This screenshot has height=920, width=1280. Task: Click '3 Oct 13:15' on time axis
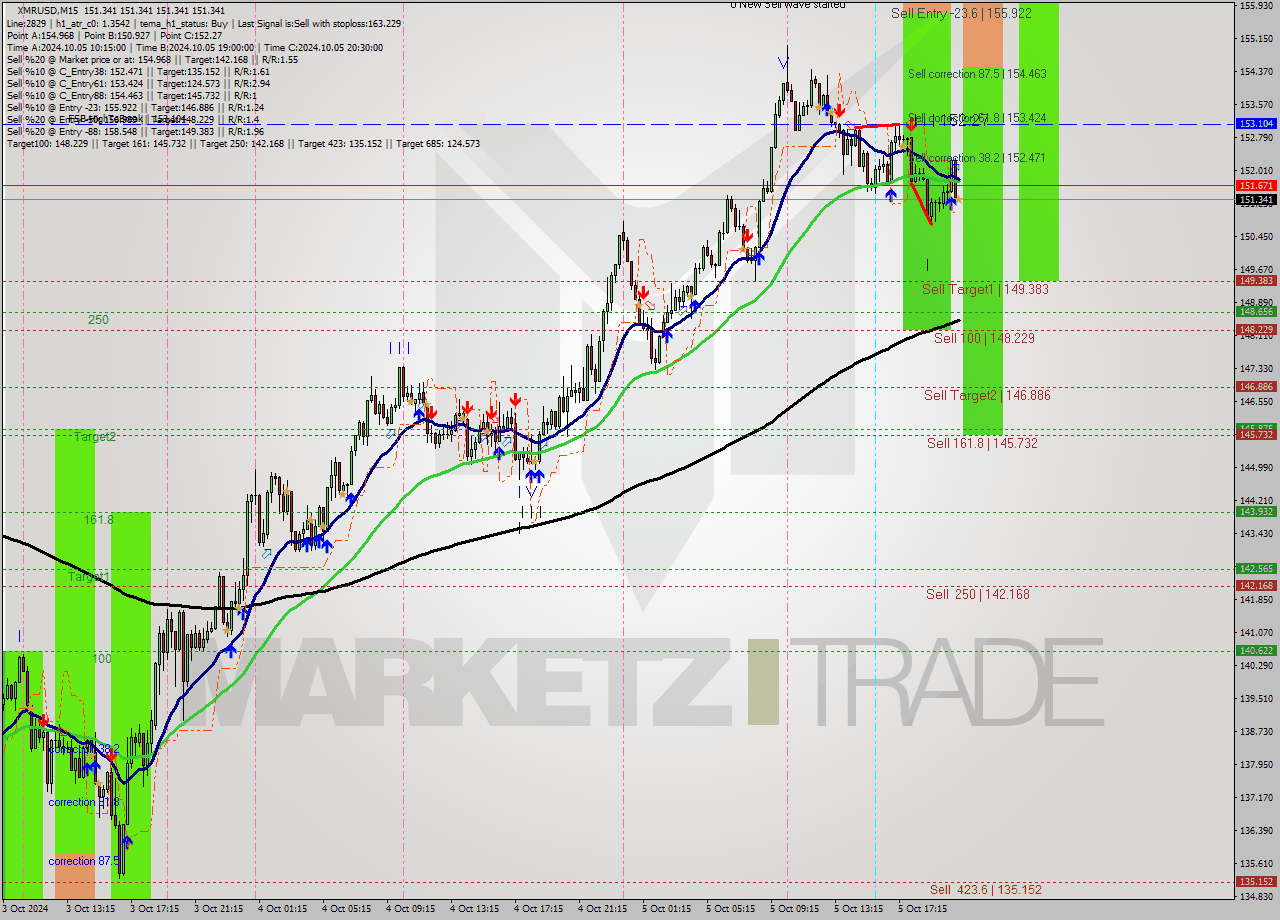91,909
